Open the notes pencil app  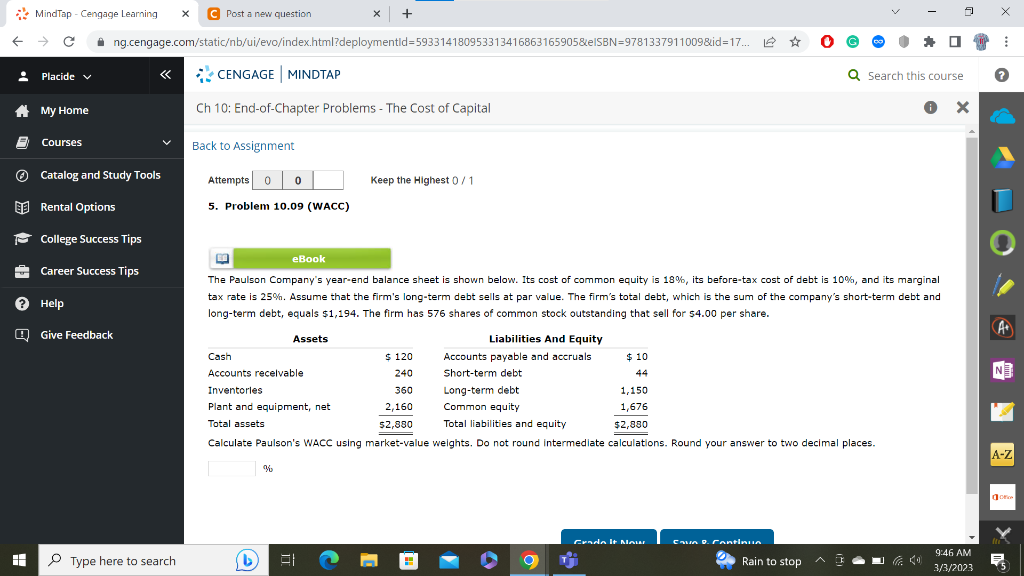(x=1002, y=411)
